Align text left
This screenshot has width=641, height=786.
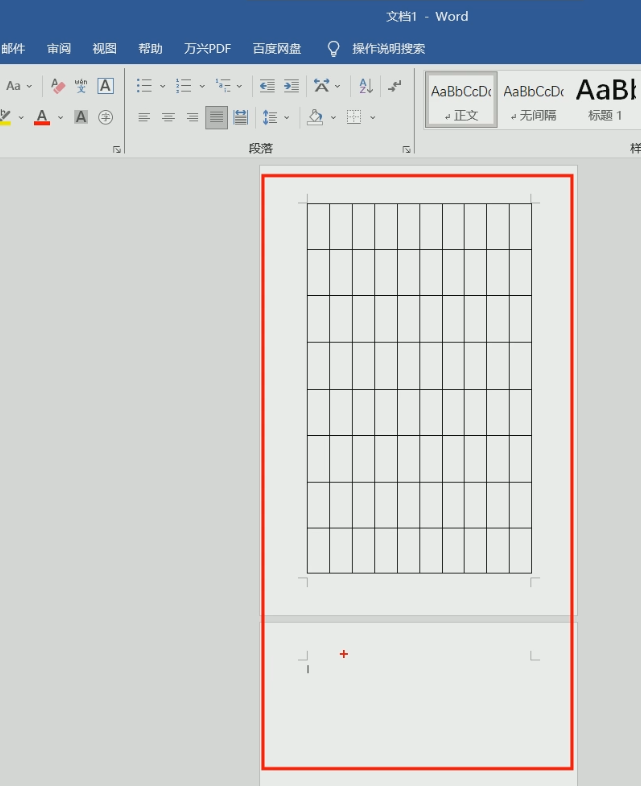tap(144, 117)
